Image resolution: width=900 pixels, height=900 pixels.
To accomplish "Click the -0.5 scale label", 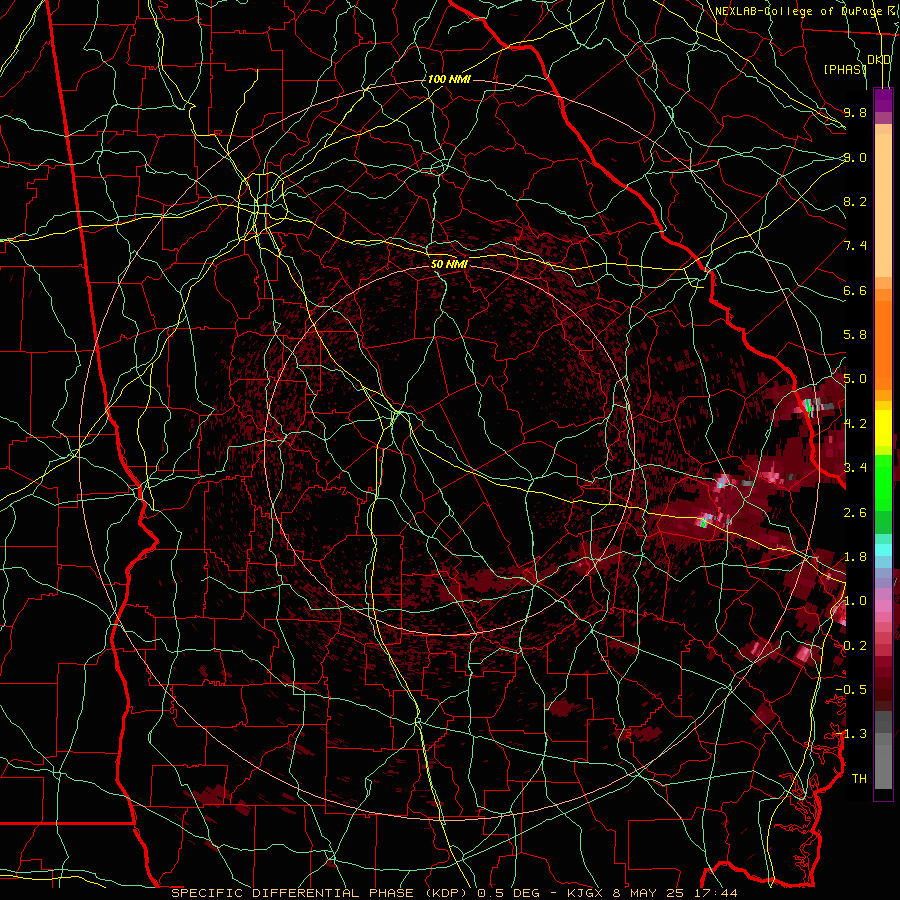I will pos(851,690).
